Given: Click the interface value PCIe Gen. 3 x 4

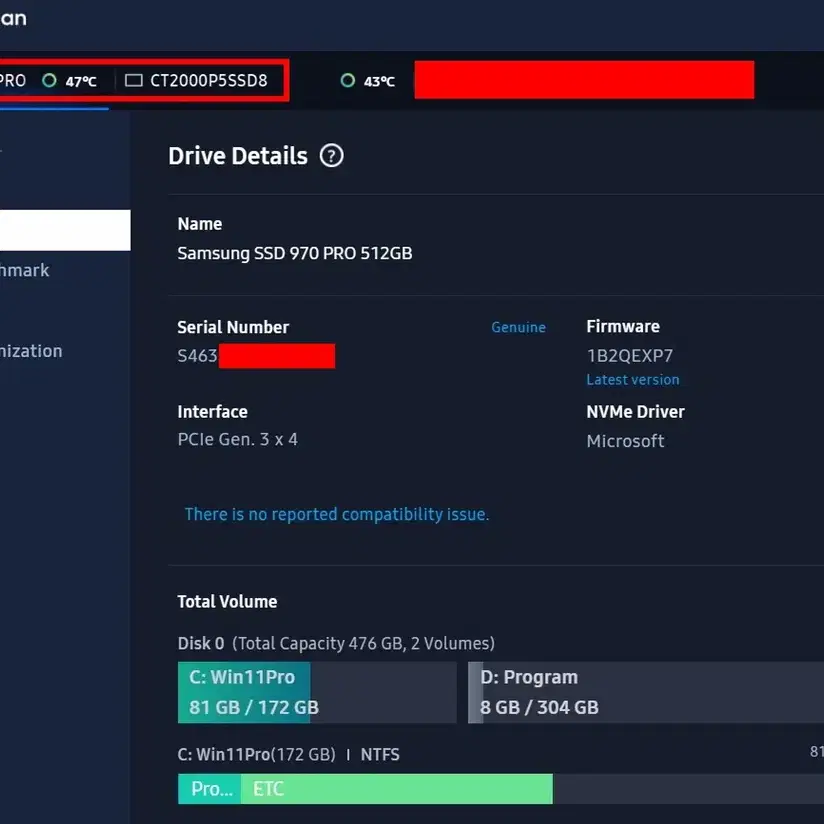Looking at the screenshot, I should click(238, 439).
